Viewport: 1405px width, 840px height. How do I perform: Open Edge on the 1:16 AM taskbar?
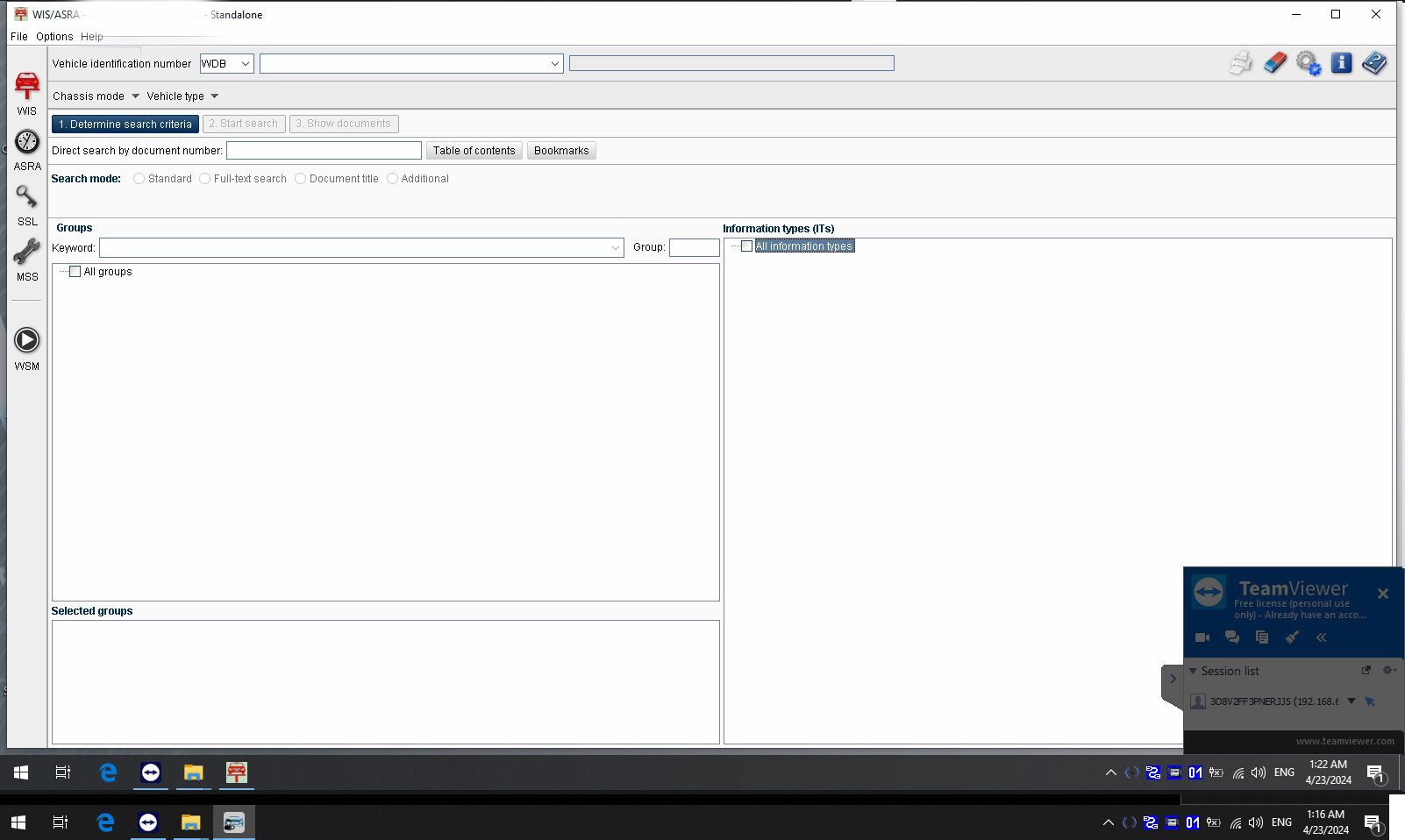pos(105,822)
